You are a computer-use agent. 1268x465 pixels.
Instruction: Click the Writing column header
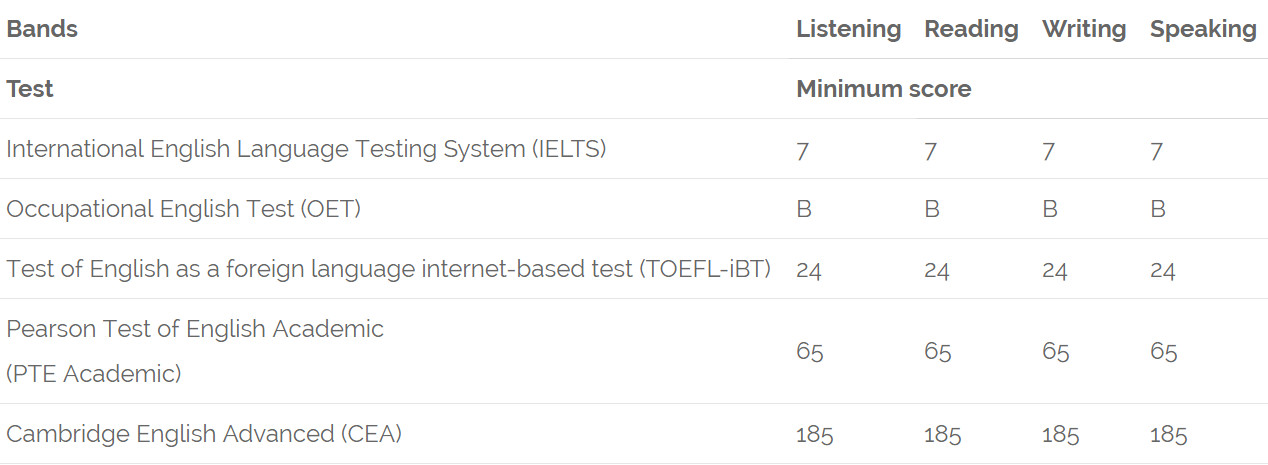point(1084,30)
